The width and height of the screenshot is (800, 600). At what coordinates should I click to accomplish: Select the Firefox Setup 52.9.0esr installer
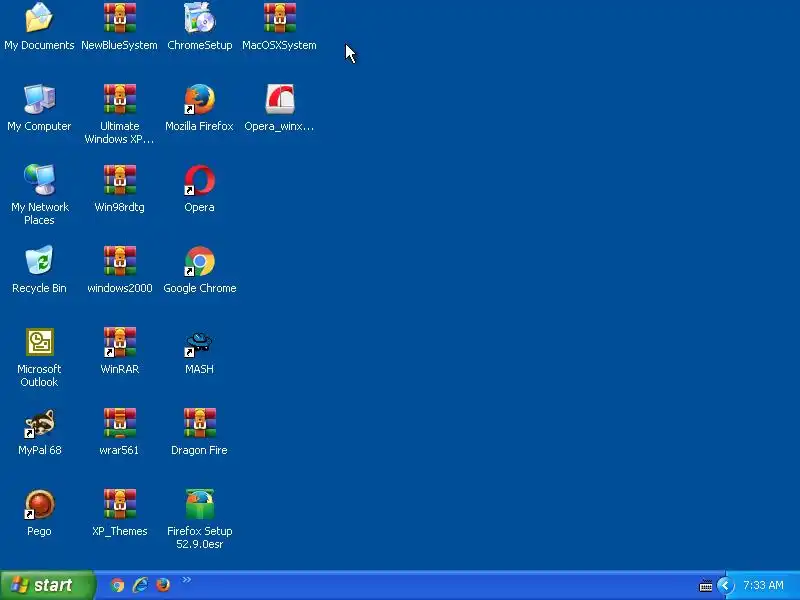coord(199,504)
